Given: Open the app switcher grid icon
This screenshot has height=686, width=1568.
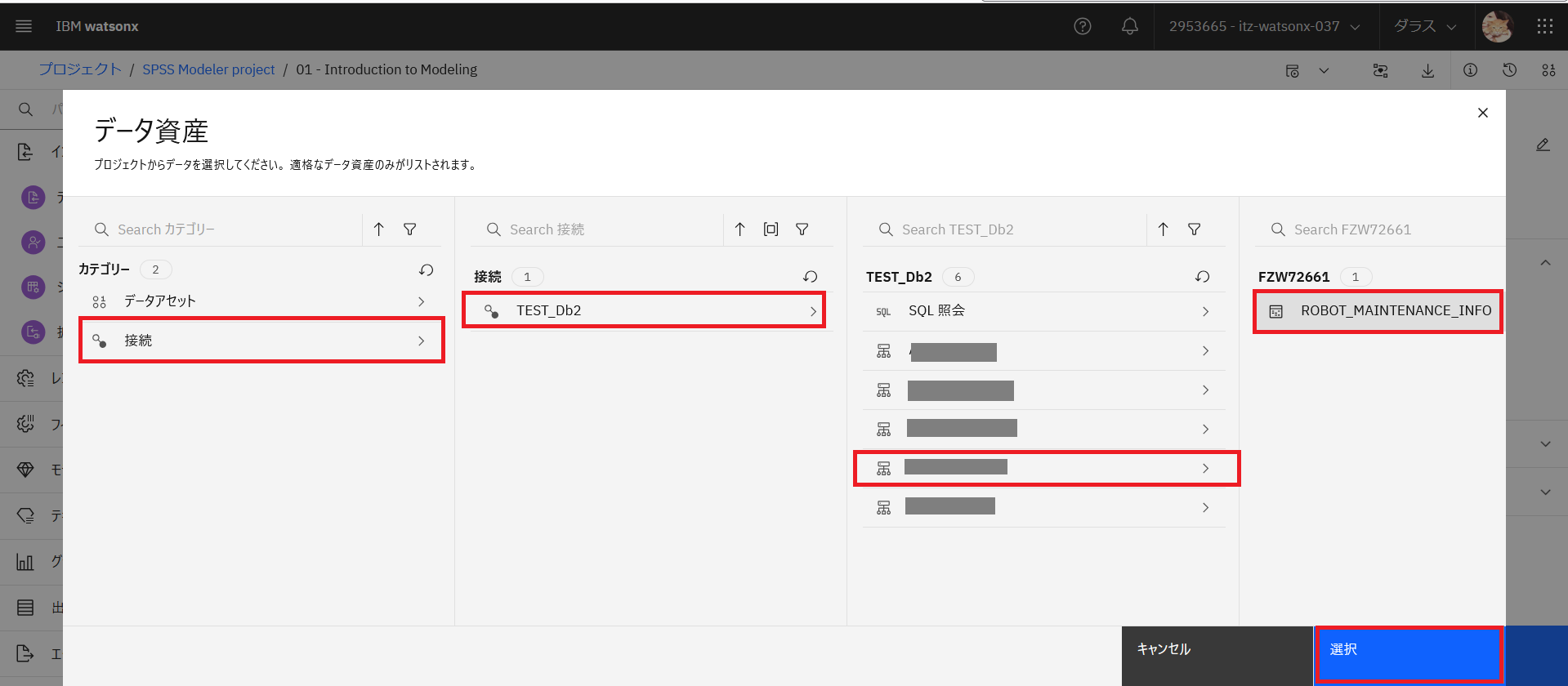Looking at the screenshot, I should coord(1544,26).
